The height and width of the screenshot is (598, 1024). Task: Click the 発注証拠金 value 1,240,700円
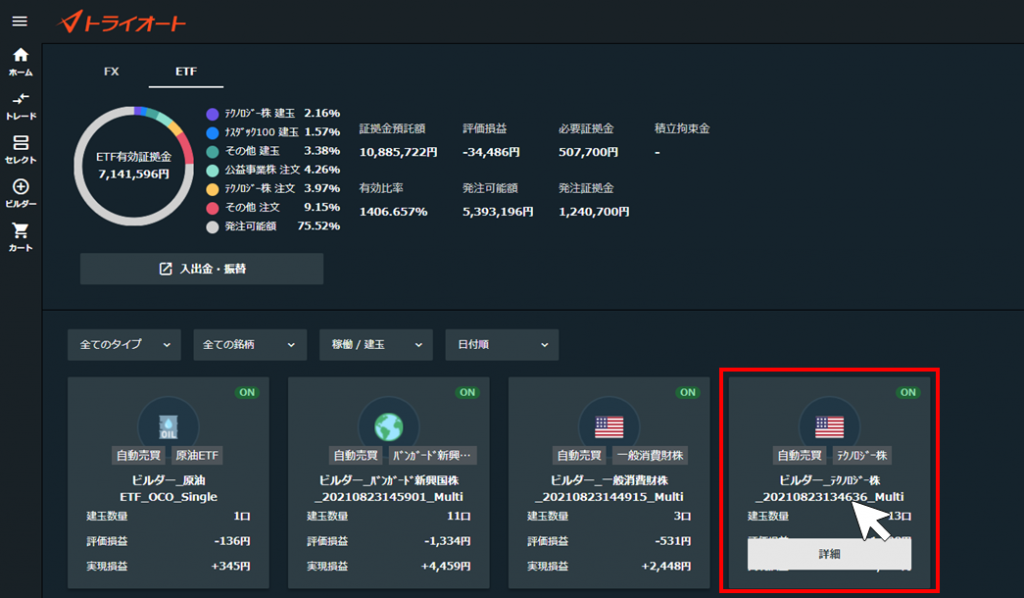[594, 212]
